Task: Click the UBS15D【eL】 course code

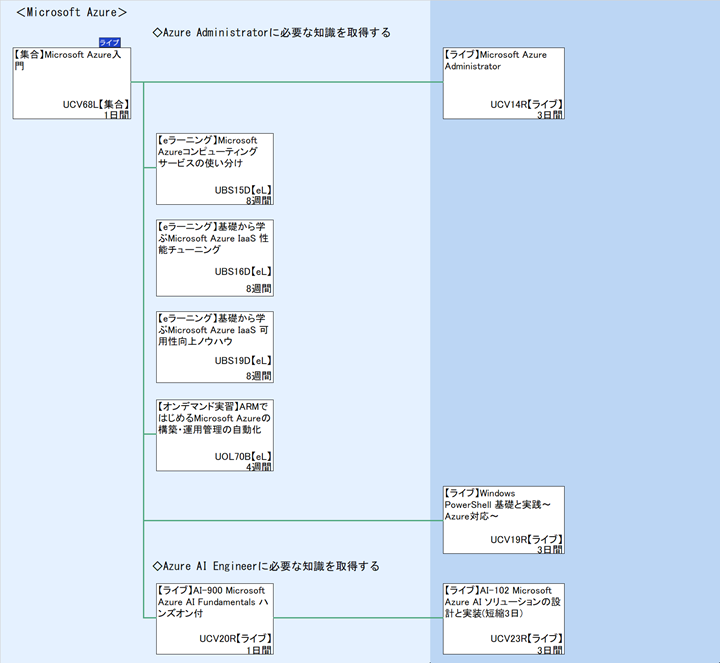Action: (x=243, y=190)
